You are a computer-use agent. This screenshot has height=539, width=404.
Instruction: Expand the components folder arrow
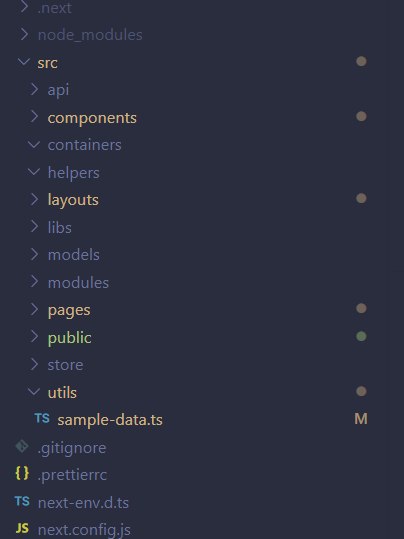tap(34, 117)
